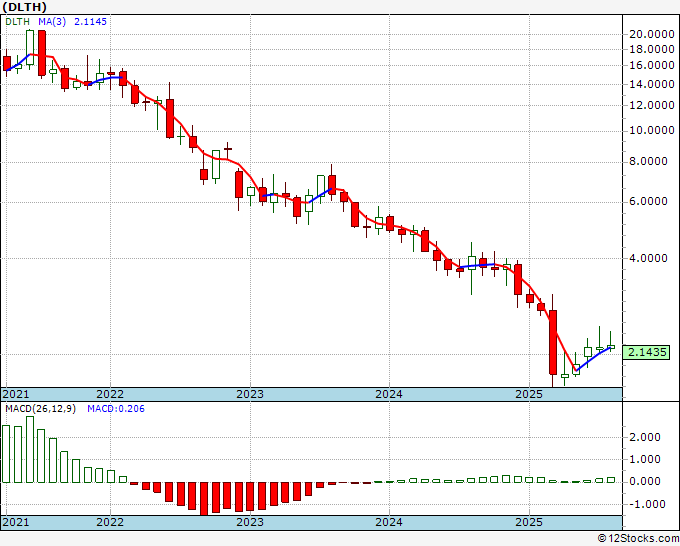
Task: Click 2022 on the MACD timeline
Action: [110, 522]
